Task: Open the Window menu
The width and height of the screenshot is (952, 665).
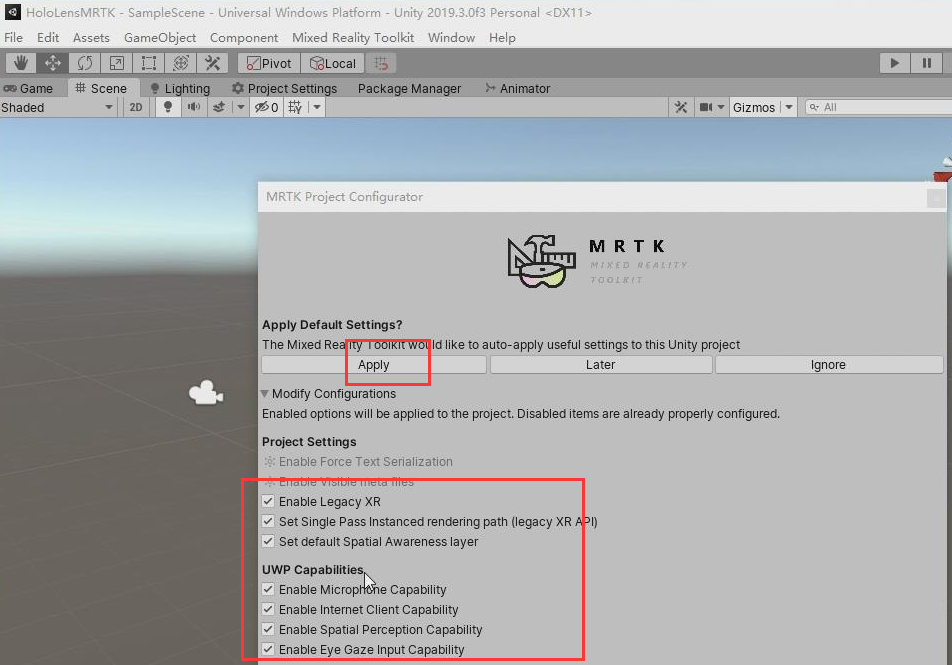Action: [451, 38]
